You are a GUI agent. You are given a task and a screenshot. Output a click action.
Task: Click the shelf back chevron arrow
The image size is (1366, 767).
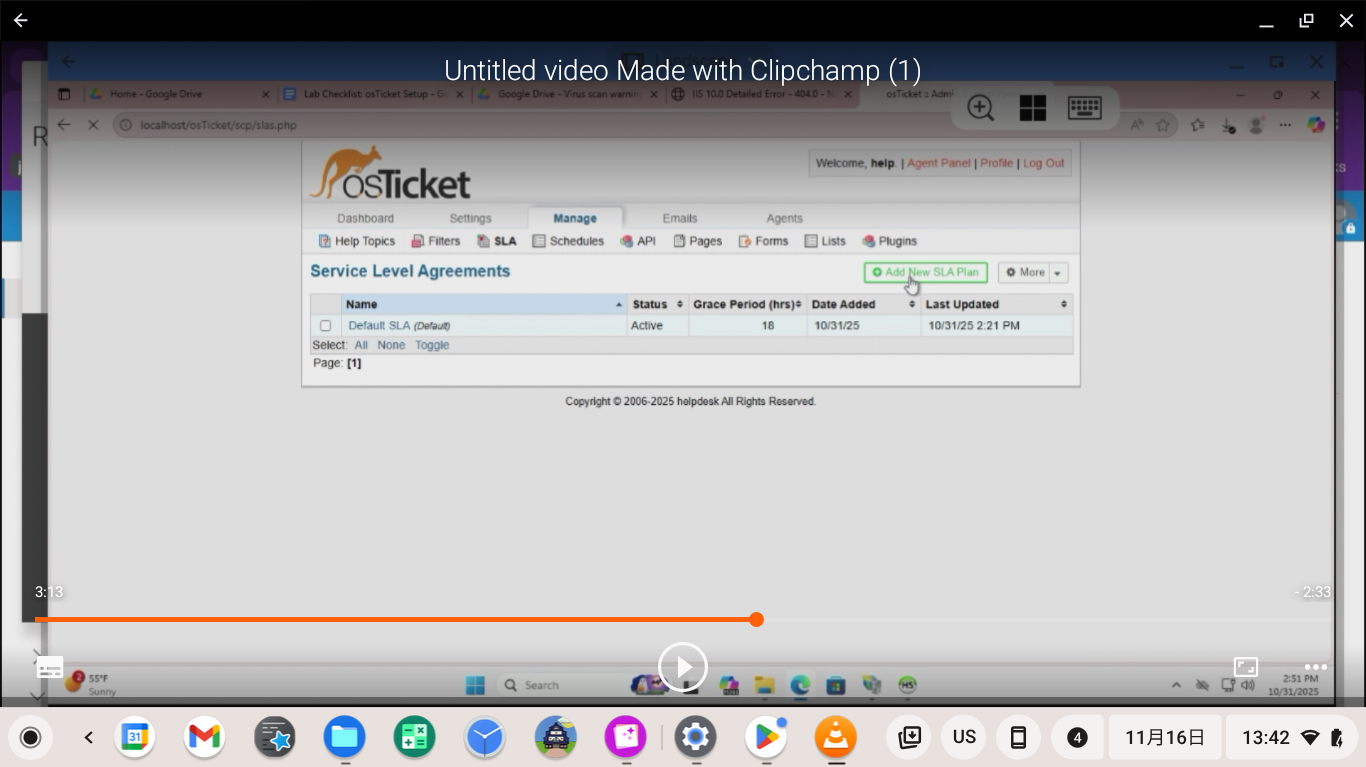(88, 738)
